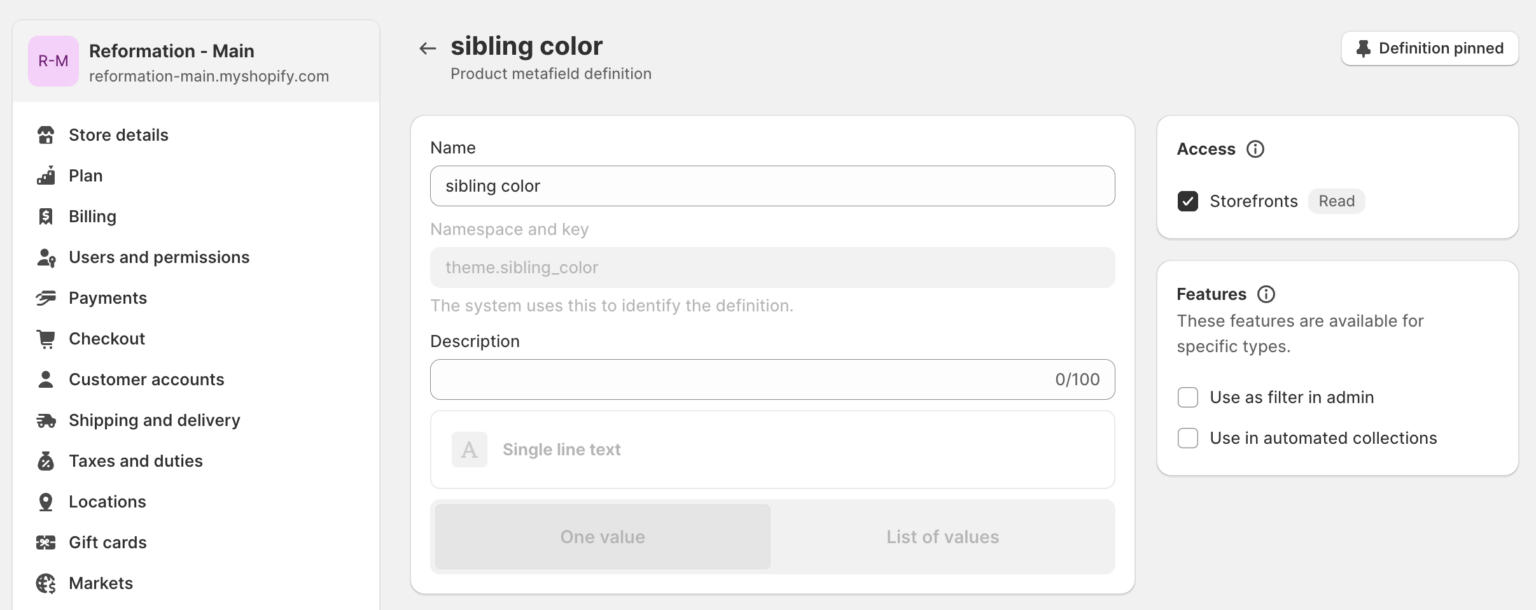
Task: Enable Use in automated collections
Action: (x=1188, y=438)
